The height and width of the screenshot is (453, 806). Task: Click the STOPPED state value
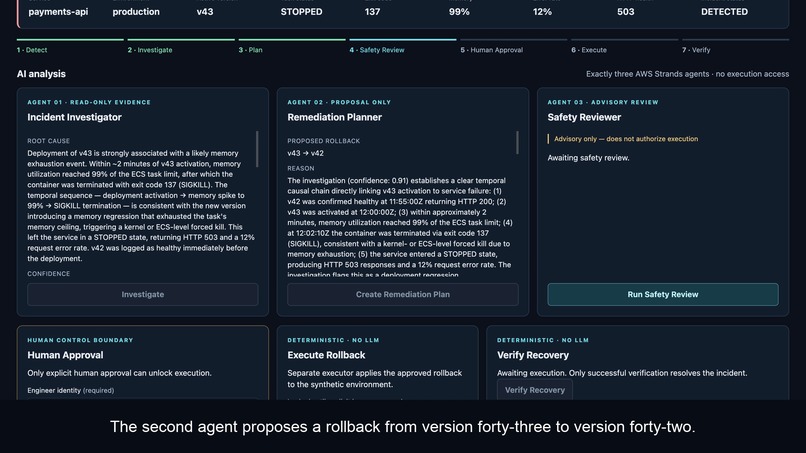point(301,12)
